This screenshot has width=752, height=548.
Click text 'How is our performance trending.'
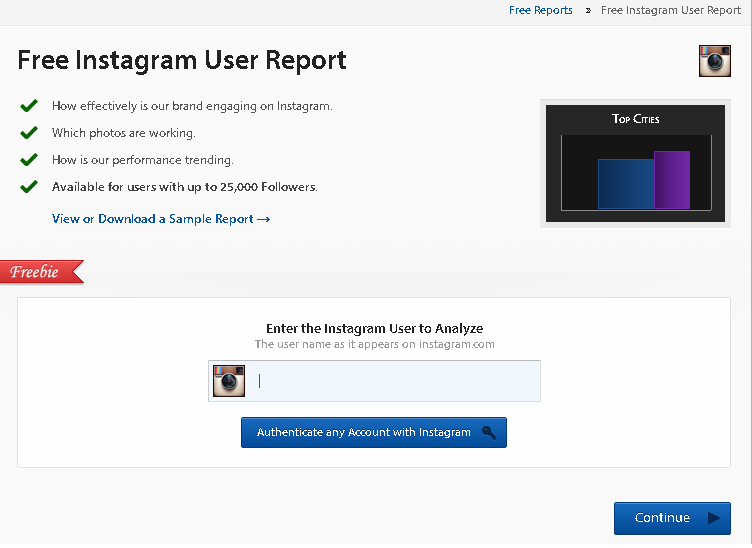pyautogui.click(x=142, y=160)
